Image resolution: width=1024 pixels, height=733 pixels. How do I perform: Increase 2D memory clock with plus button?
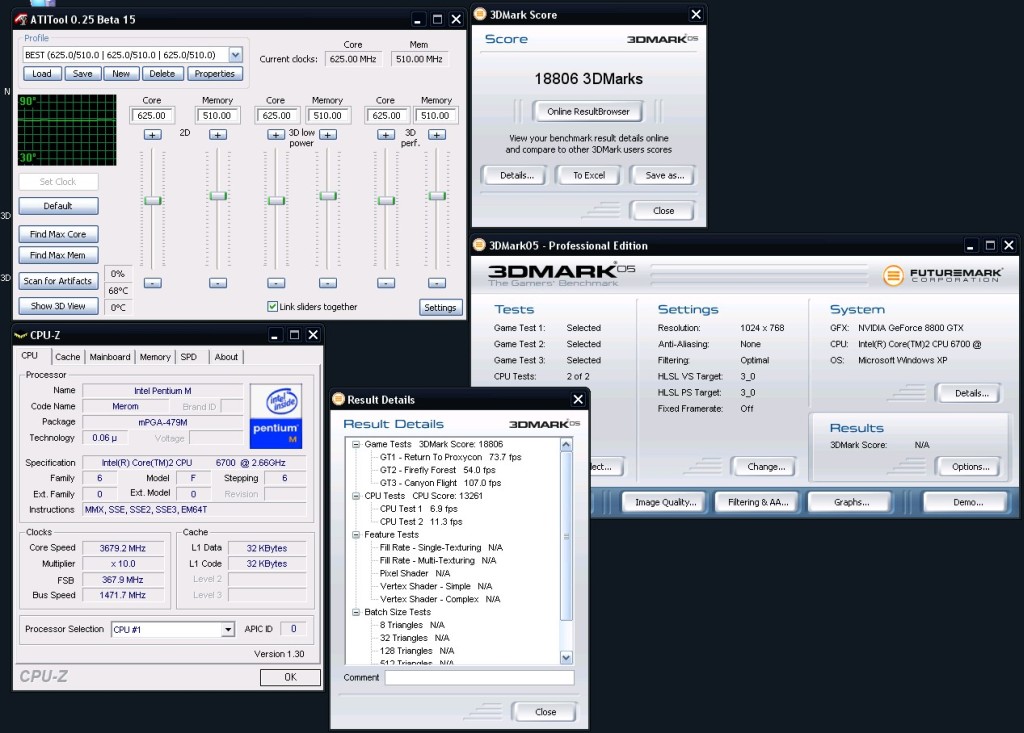point(217,135)
